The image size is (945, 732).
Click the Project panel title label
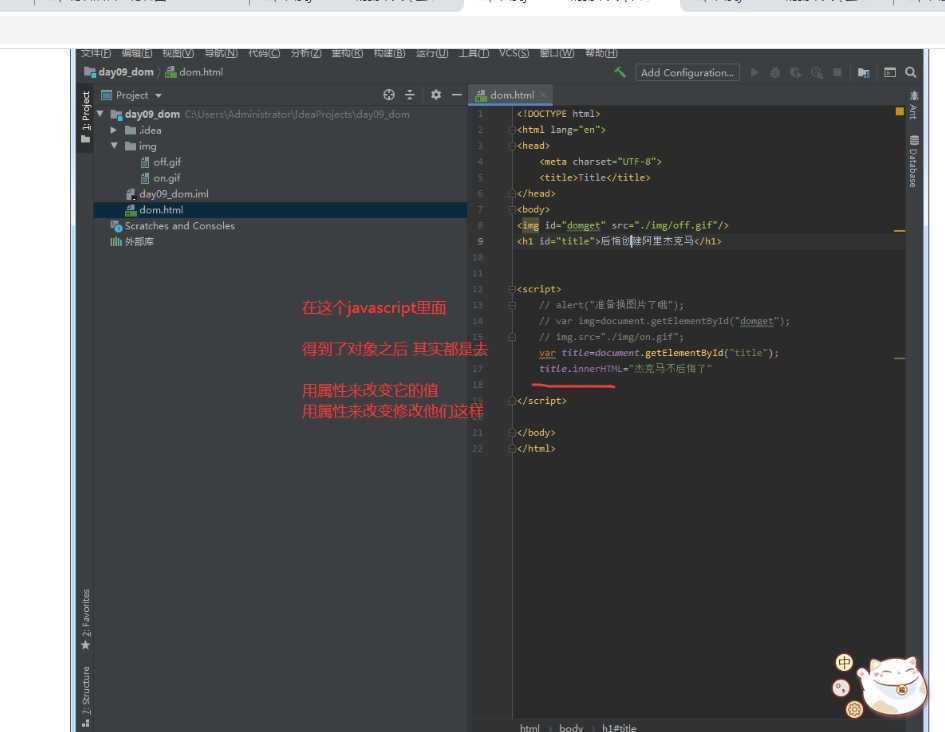(x=131, y=95)
